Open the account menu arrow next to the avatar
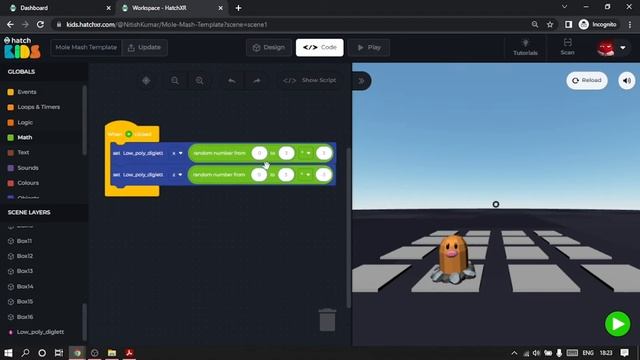 [x=623, y=48]
